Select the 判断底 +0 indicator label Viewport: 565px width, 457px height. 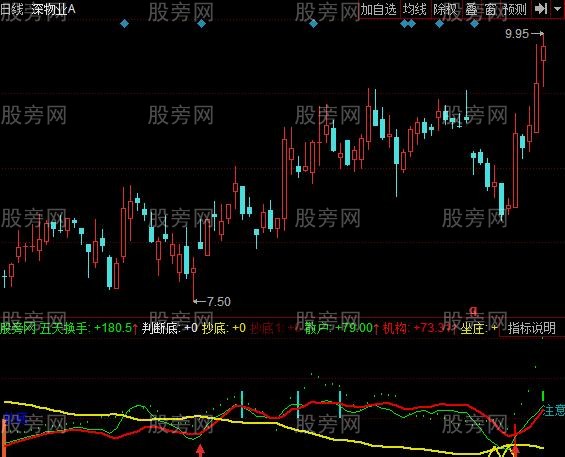[170, 328]
